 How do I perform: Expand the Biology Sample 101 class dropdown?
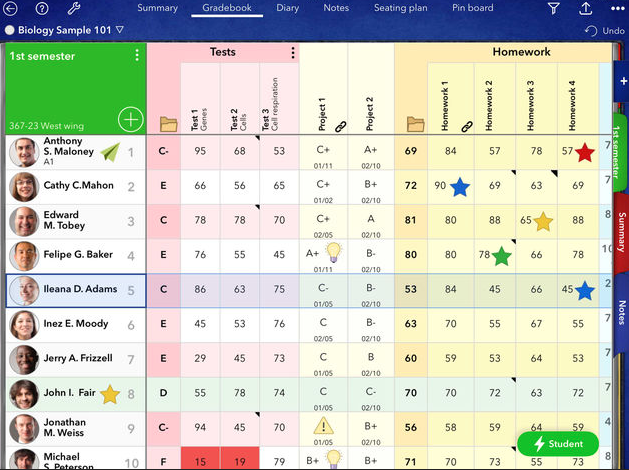120,30
